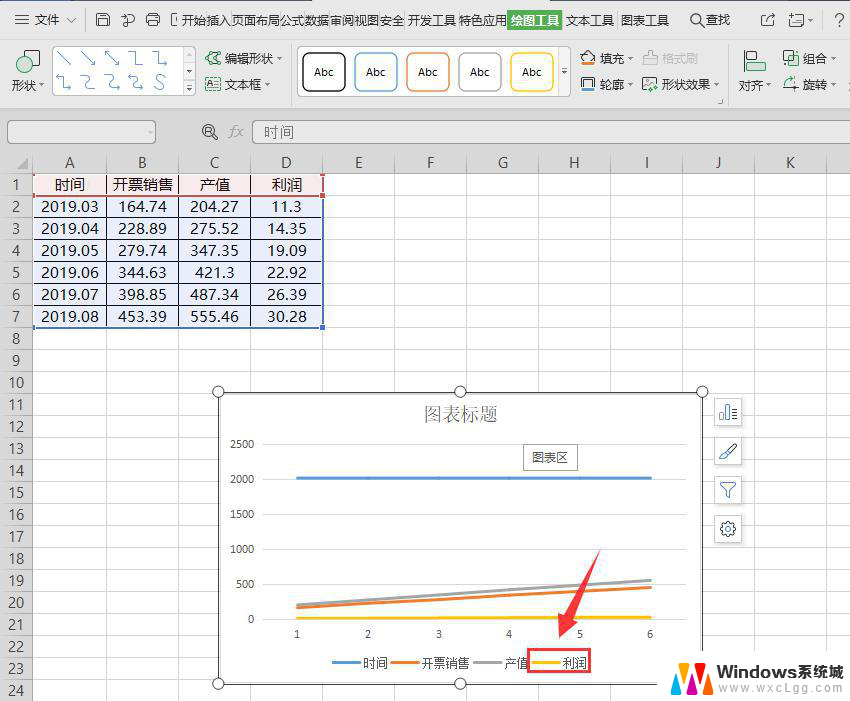Switch to the 图表工具 tab
Screen dimensions: 850x701
(645, 21)
